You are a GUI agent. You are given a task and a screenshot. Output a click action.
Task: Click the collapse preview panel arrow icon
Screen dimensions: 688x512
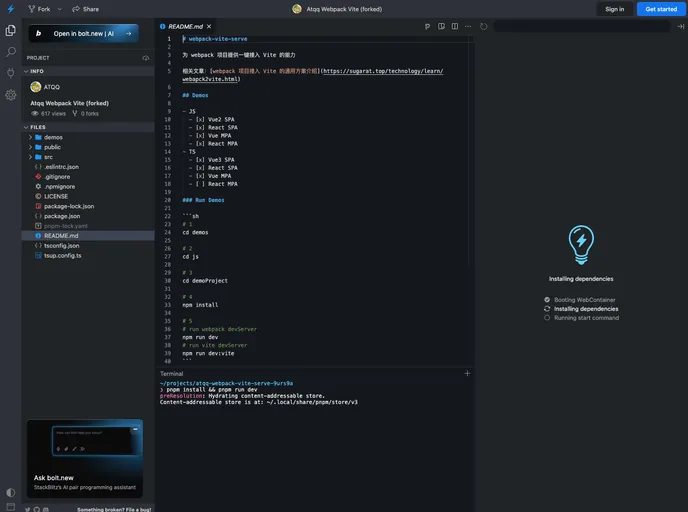pyautogui.click(x=681, y=26)
